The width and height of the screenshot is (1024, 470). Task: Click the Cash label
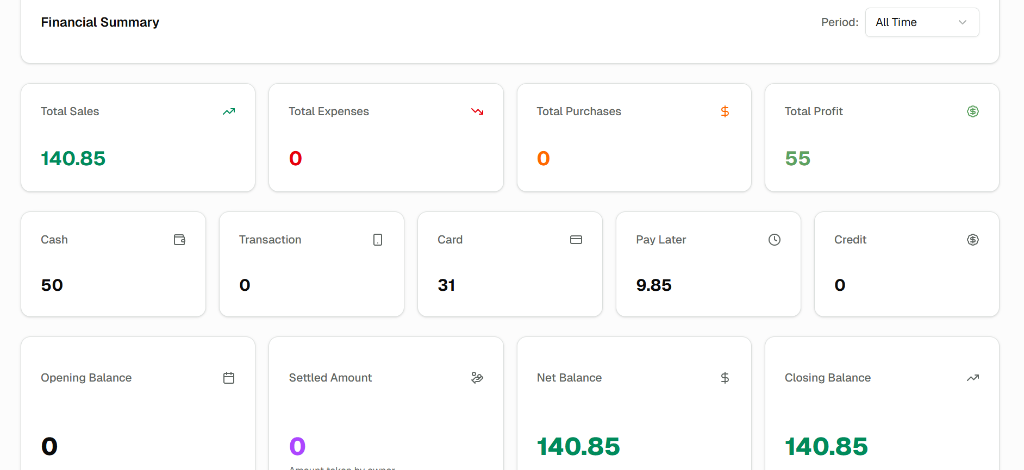click(54, 240)
